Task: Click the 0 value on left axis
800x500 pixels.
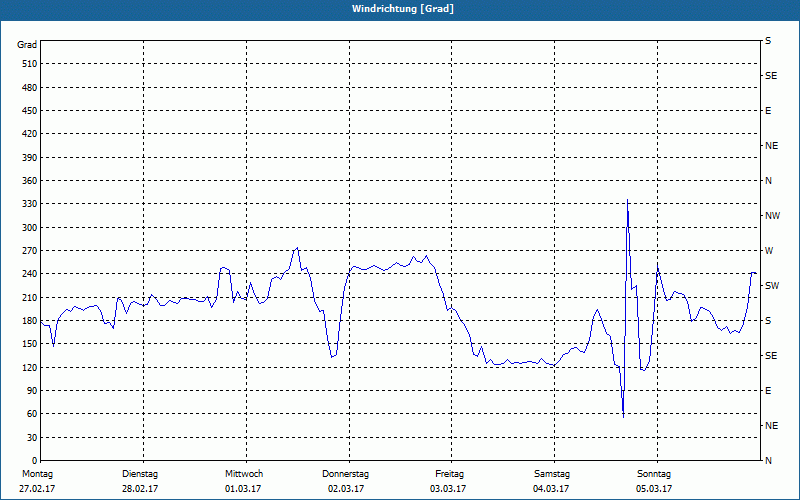Action: click(35, 461)
